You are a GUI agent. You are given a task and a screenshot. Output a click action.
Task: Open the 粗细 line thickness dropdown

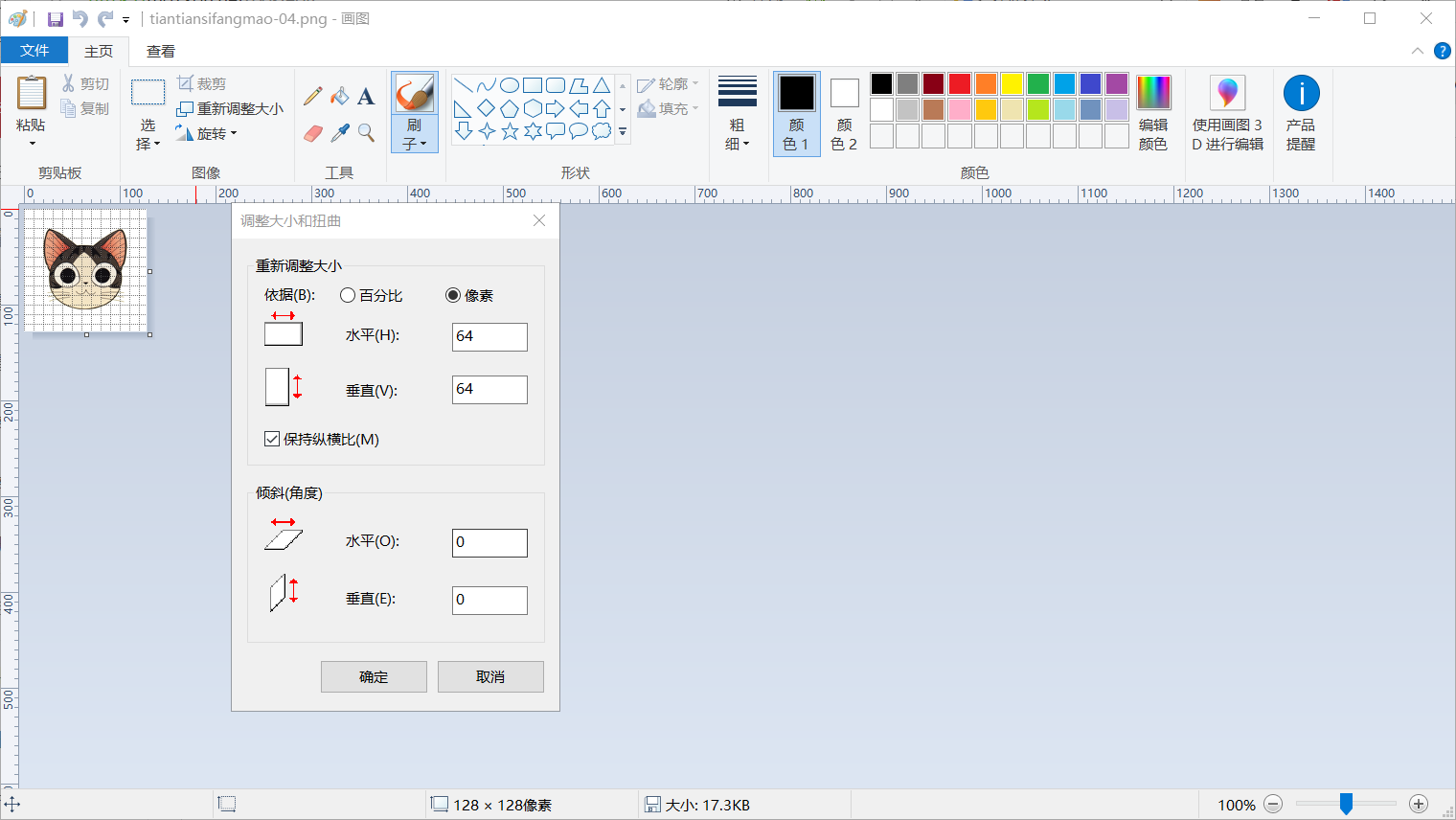tap(737, 139)
